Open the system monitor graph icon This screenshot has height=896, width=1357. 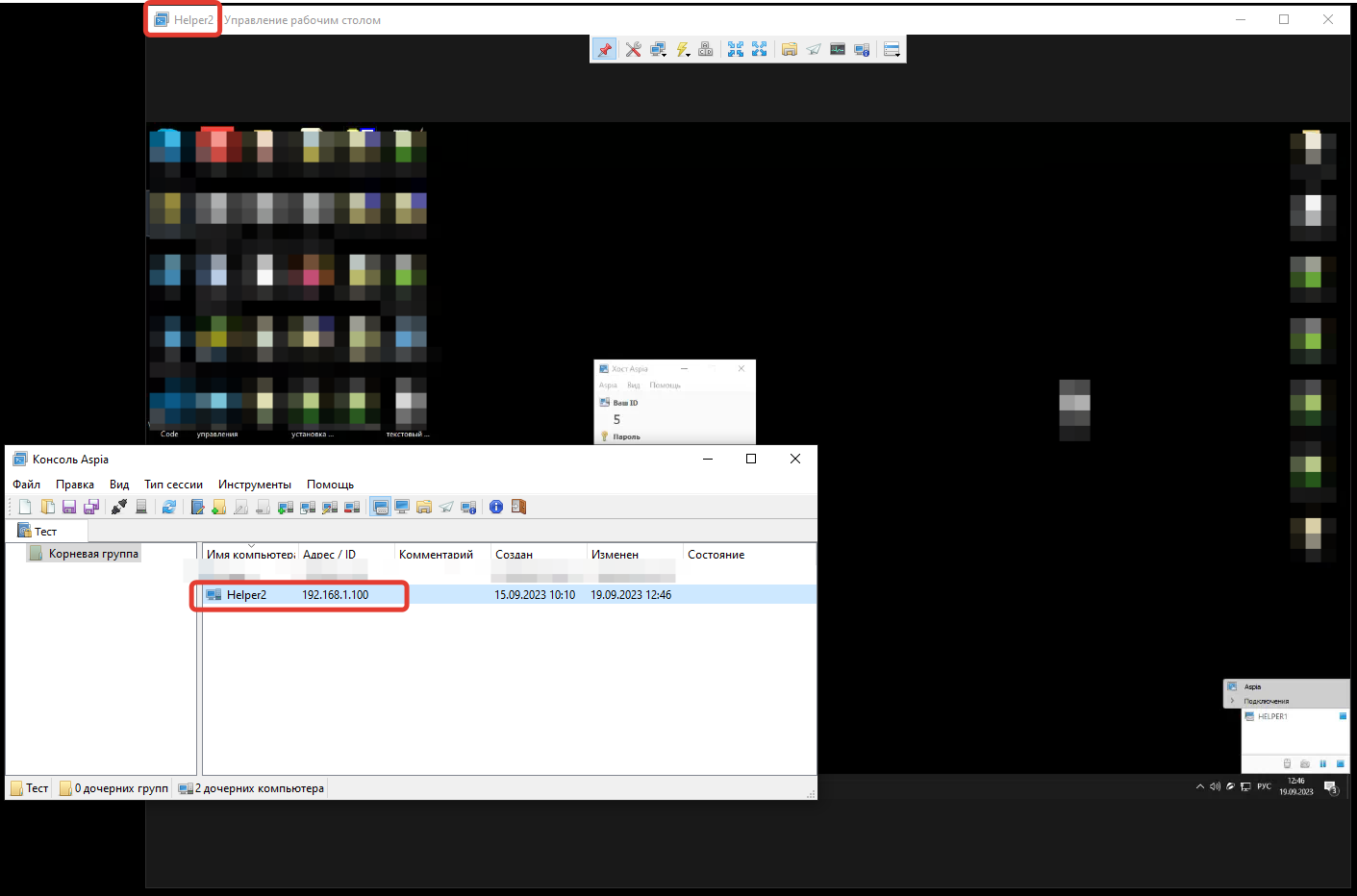tap(838, 50)
